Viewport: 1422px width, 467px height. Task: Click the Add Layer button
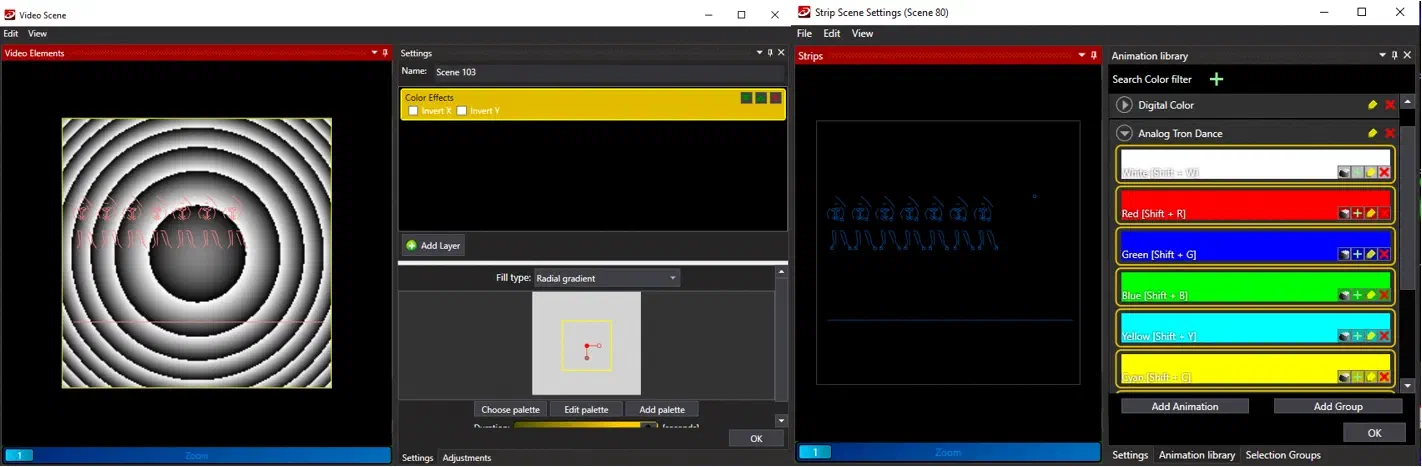point(433,246)
